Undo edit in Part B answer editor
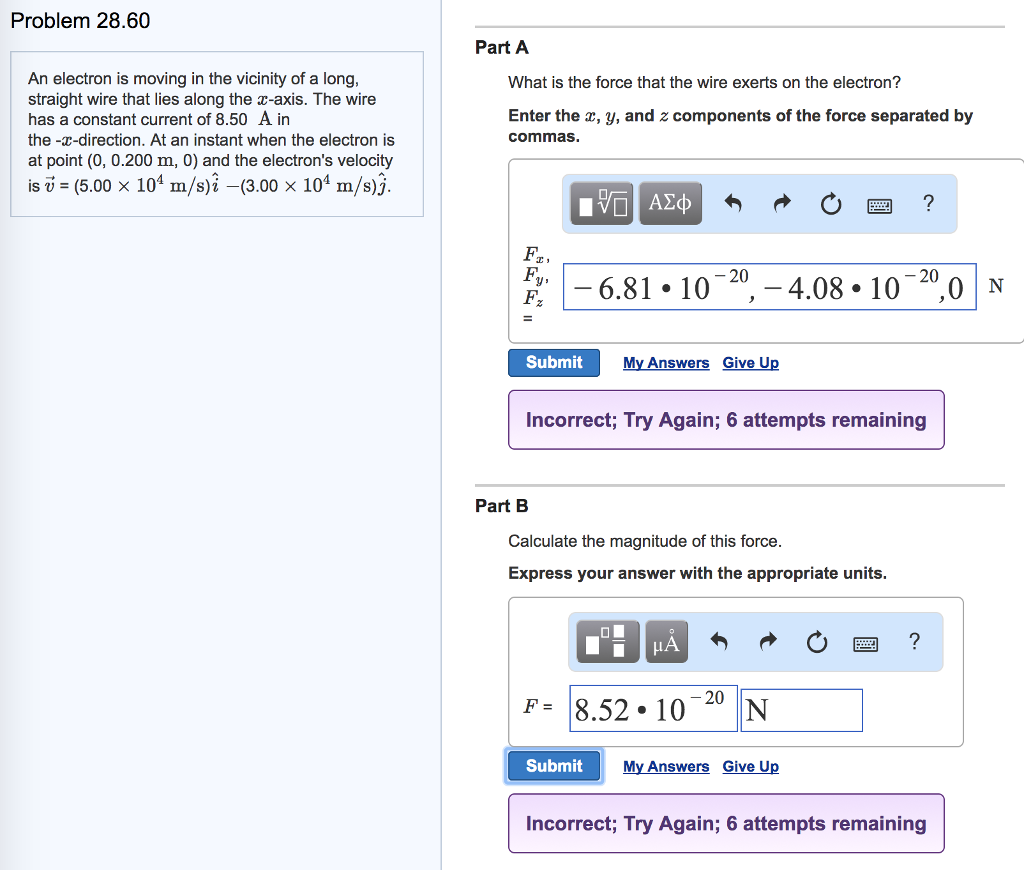The image size is (1024, 870). 717,642
